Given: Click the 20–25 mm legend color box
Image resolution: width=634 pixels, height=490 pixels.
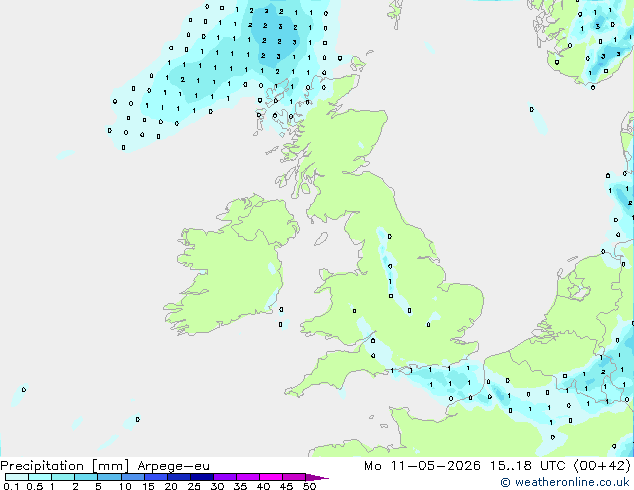Looking at the screenshot, I should [x=178, y=477].
